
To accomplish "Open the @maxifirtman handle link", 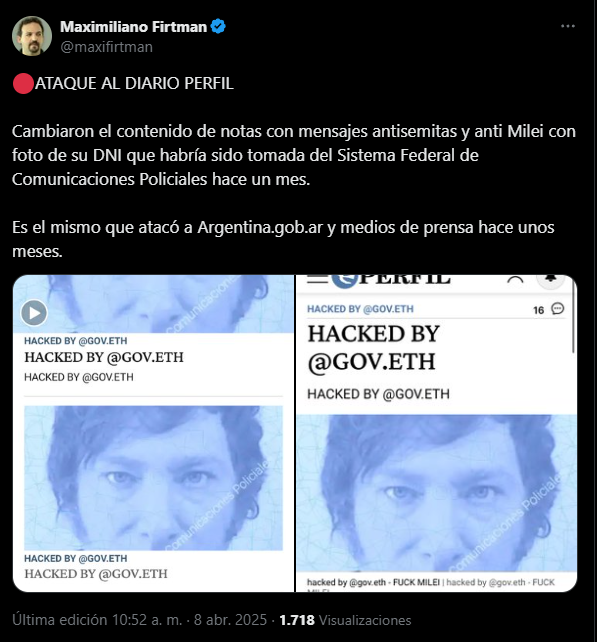I will [106, 47].
